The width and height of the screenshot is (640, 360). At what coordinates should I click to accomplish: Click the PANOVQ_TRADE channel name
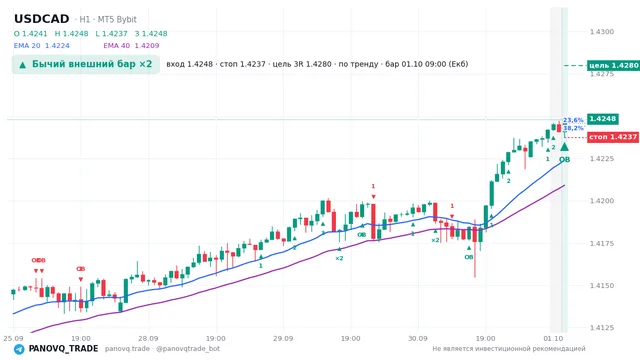point(63,349)
